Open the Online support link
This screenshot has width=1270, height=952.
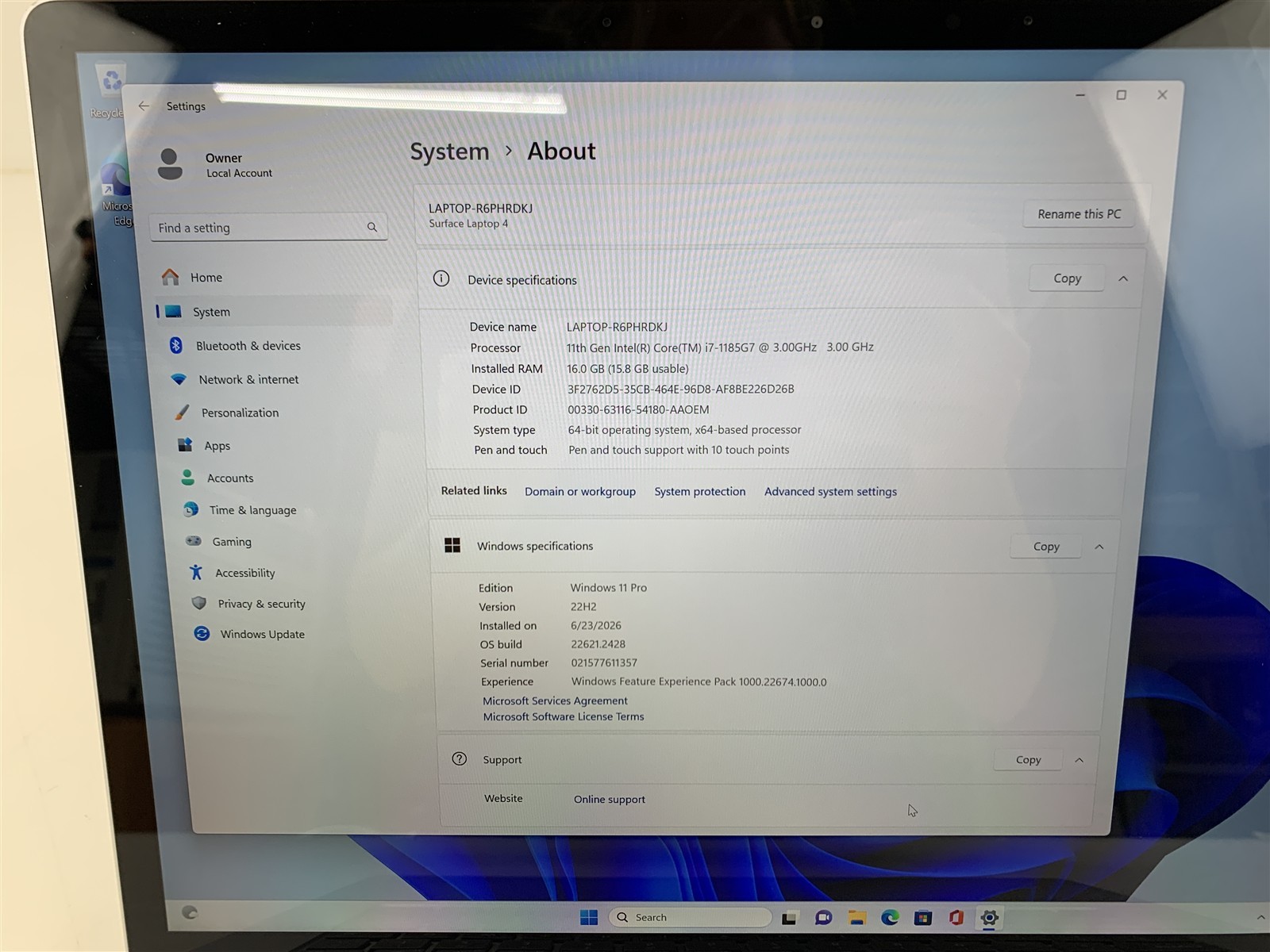point(610,799)
